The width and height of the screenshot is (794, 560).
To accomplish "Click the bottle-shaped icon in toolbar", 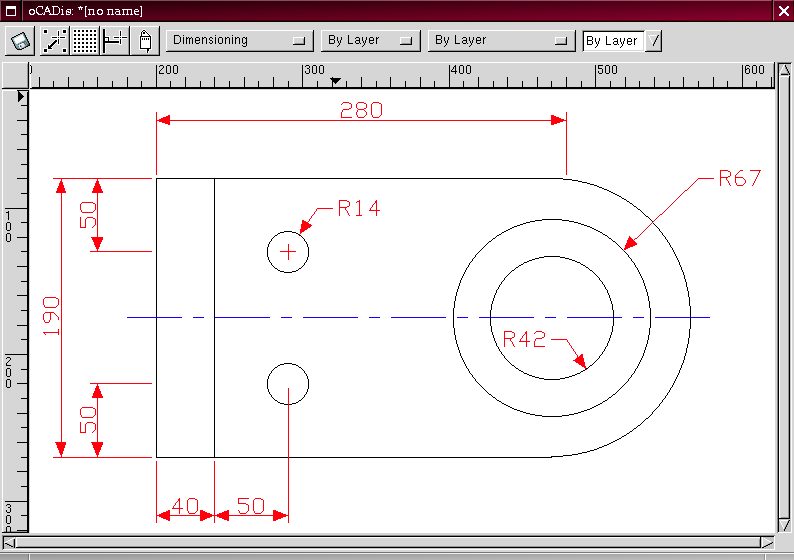I will point(145,41).
